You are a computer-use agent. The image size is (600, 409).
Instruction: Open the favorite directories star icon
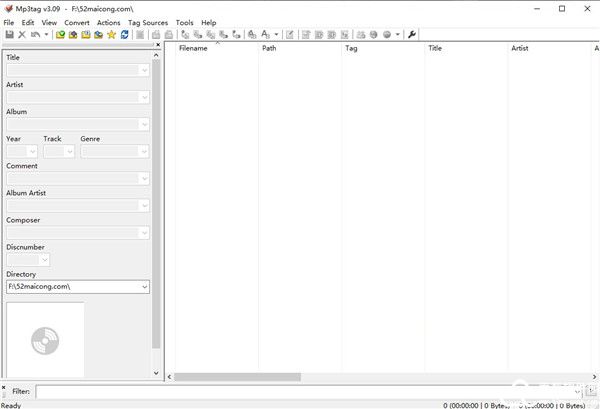[x=111, y=35]
